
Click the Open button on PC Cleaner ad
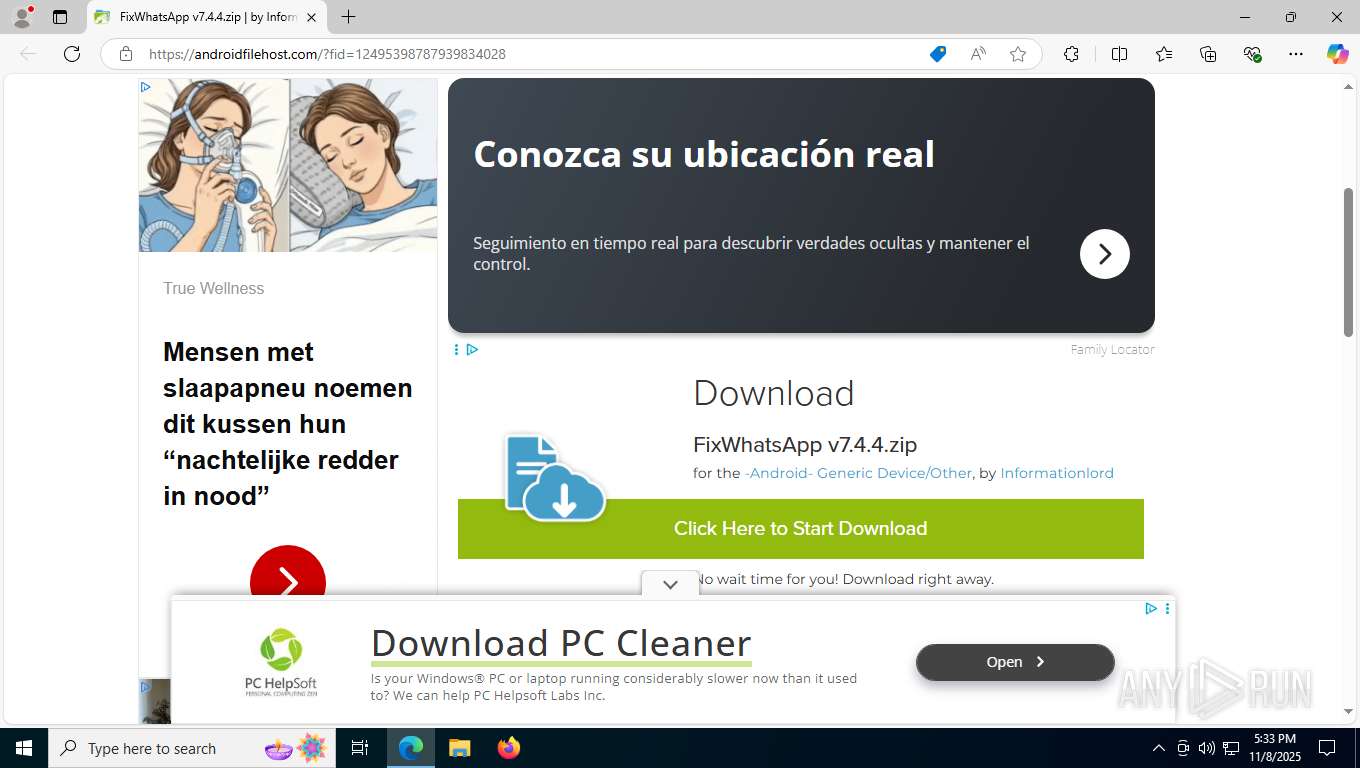coord(1015,662)
